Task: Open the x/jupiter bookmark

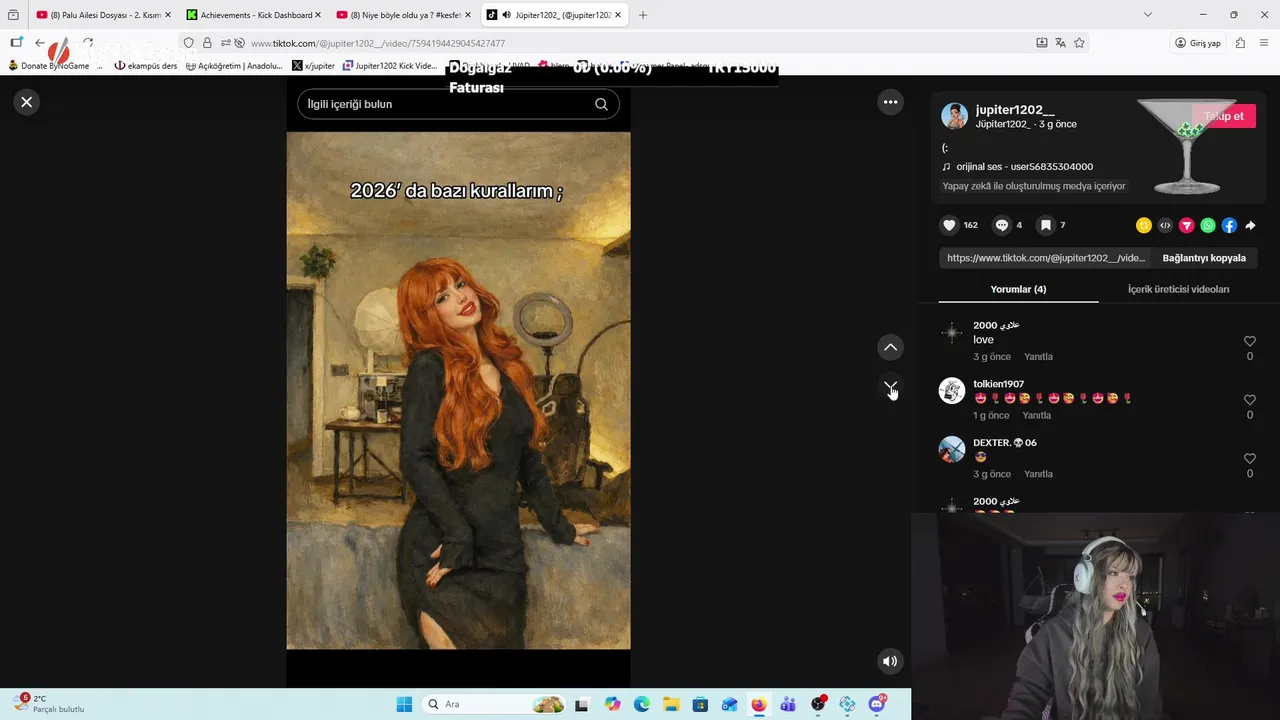Action: pos(313,66)
